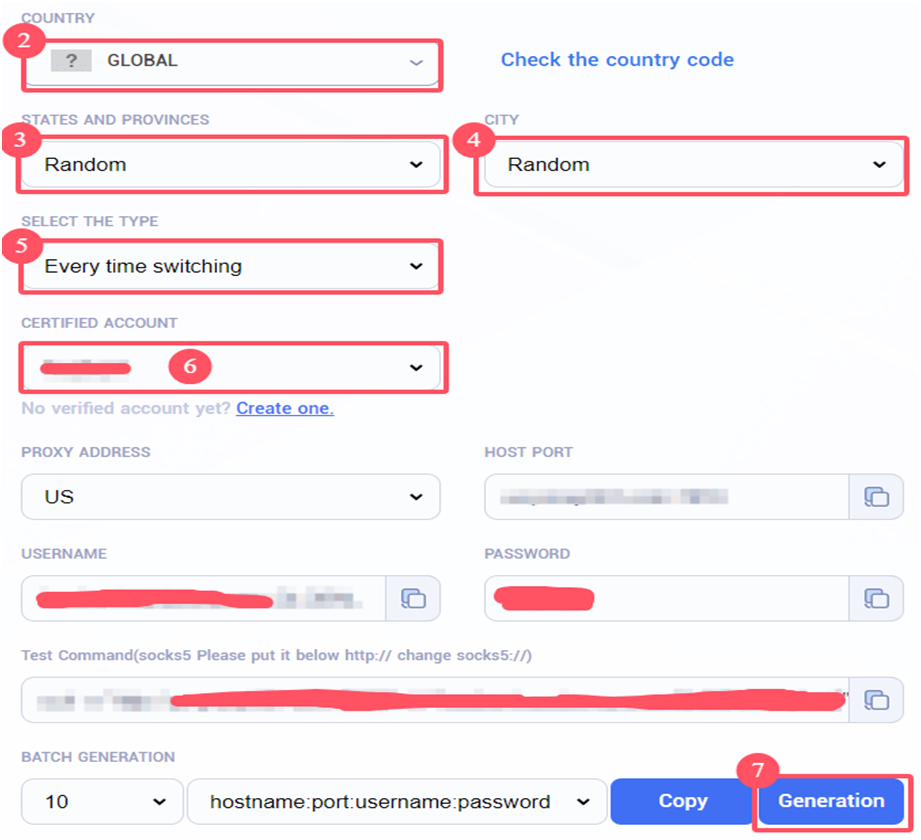Expand the Certified Account dropdown
This screenshot has width=921, height=840.
tap(231, 368)
